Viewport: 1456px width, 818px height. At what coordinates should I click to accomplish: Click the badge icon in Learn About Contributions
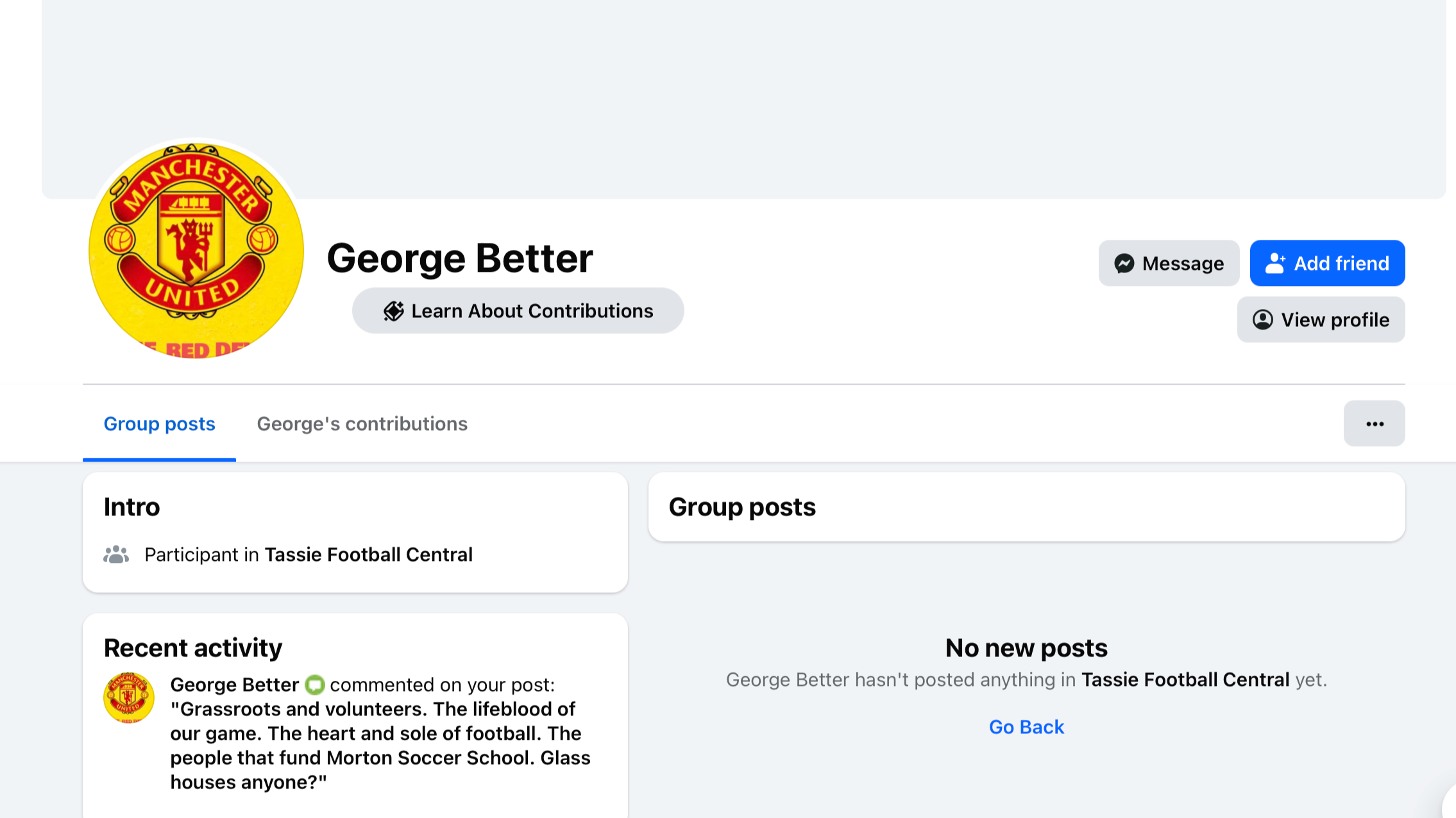pyautogui.click(x=393, y=311)
